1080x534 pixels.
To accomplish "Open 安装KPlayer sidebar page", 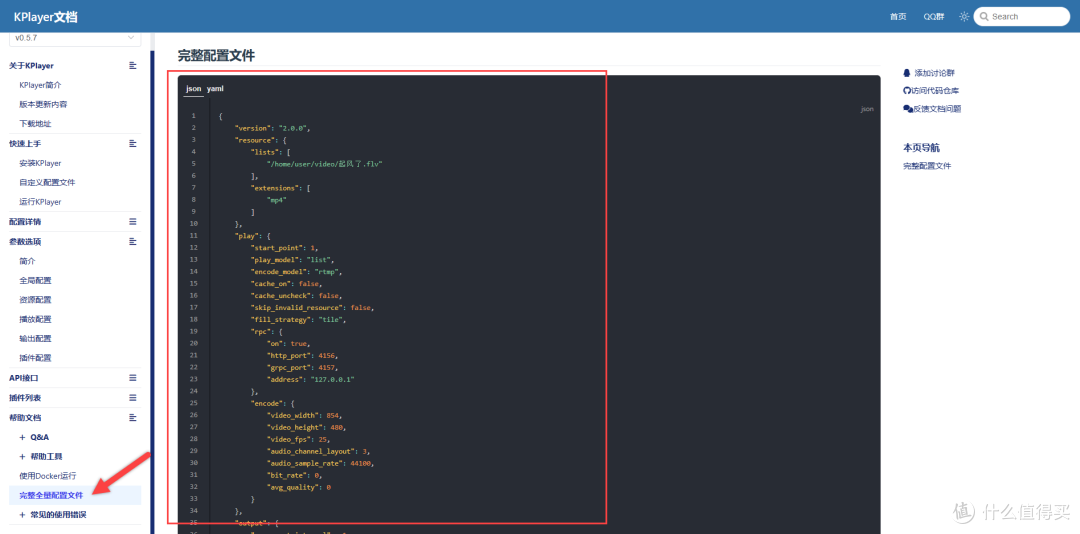I will pyautogui.click(x=41, y=163).
